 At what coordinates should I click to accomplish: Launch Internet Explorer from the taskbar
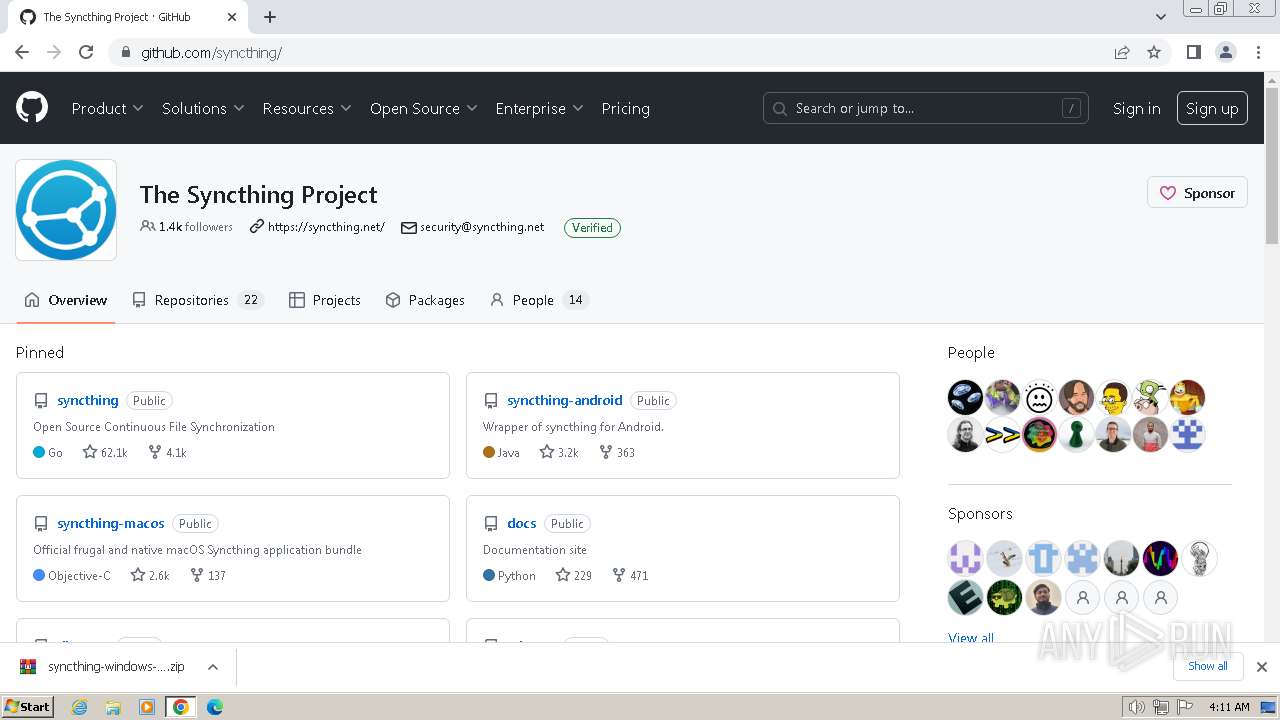(80, 707)
